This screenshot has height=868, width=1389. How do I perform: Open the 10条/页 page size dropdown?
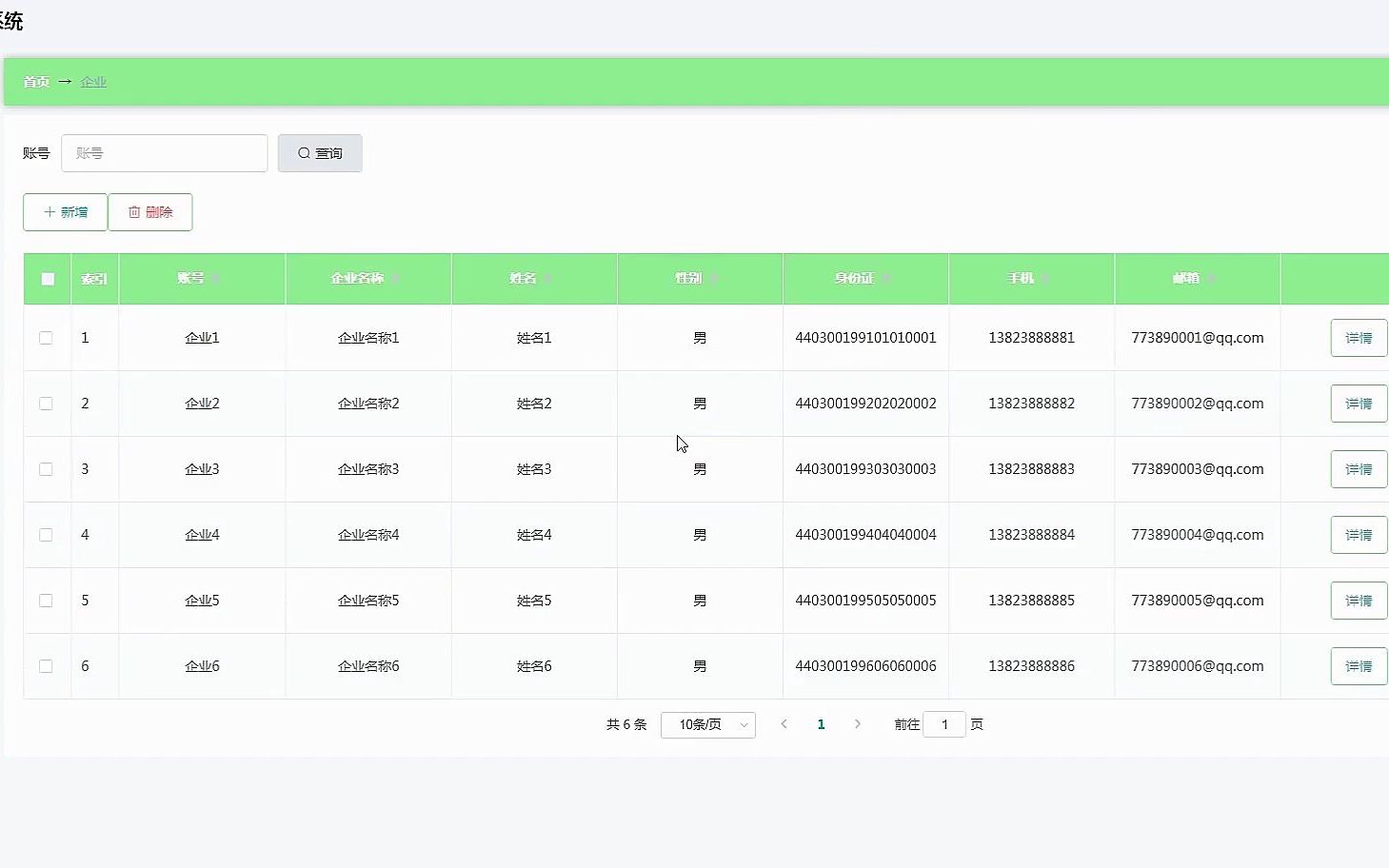[x=708, y=725]
